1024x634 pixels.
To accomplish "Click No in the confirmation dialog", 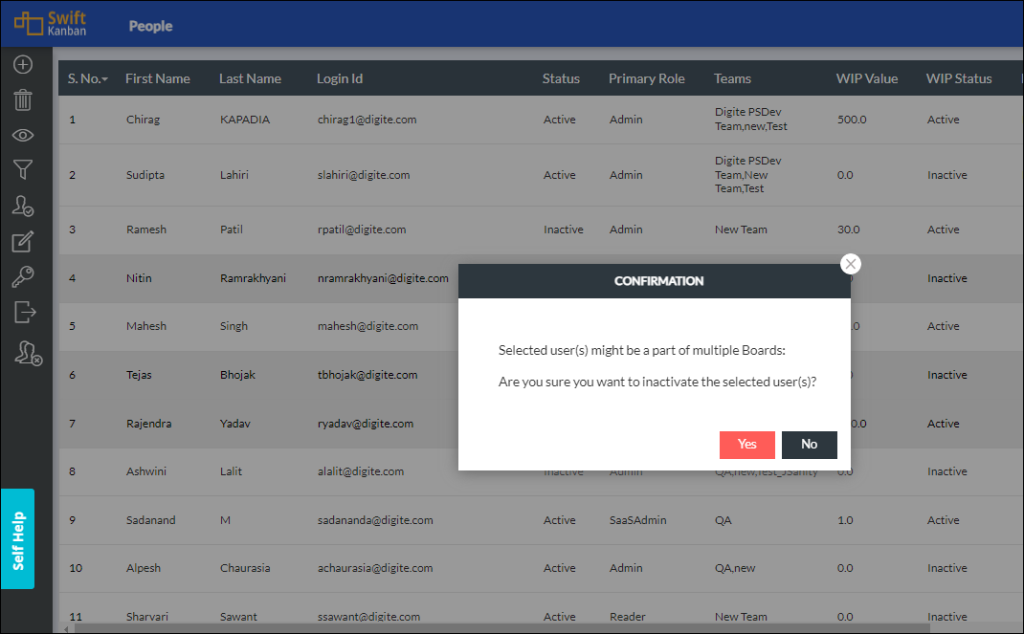I will (809, 445).
